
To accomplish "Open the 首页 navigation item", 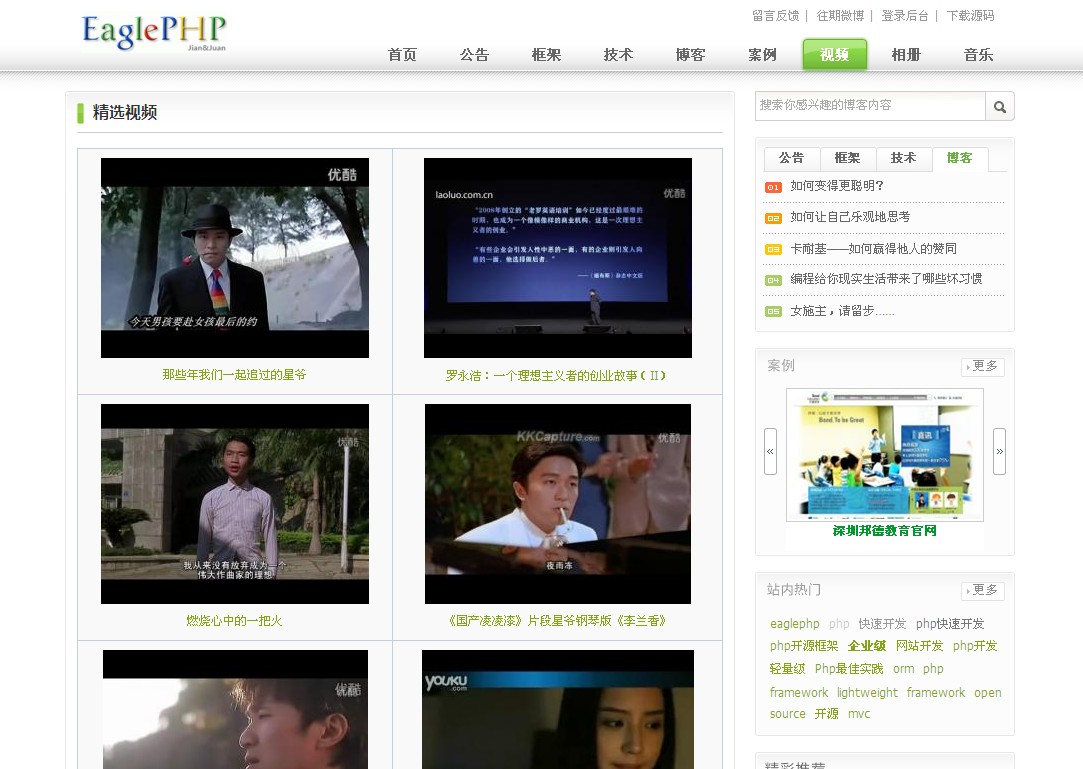I will pos(402,55).
